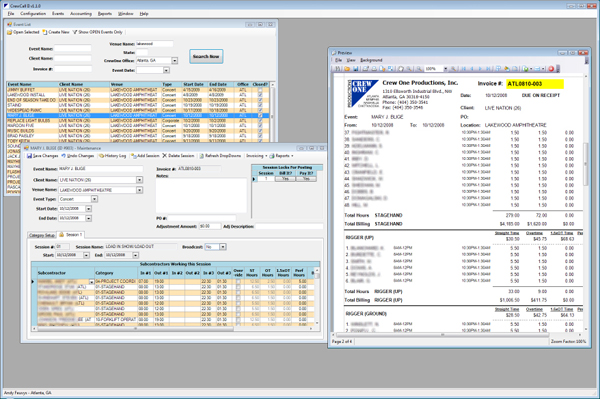
Task: Click the Subcontractor column header in the session grid
Action: pyautogui.click(x=65, y=273)
